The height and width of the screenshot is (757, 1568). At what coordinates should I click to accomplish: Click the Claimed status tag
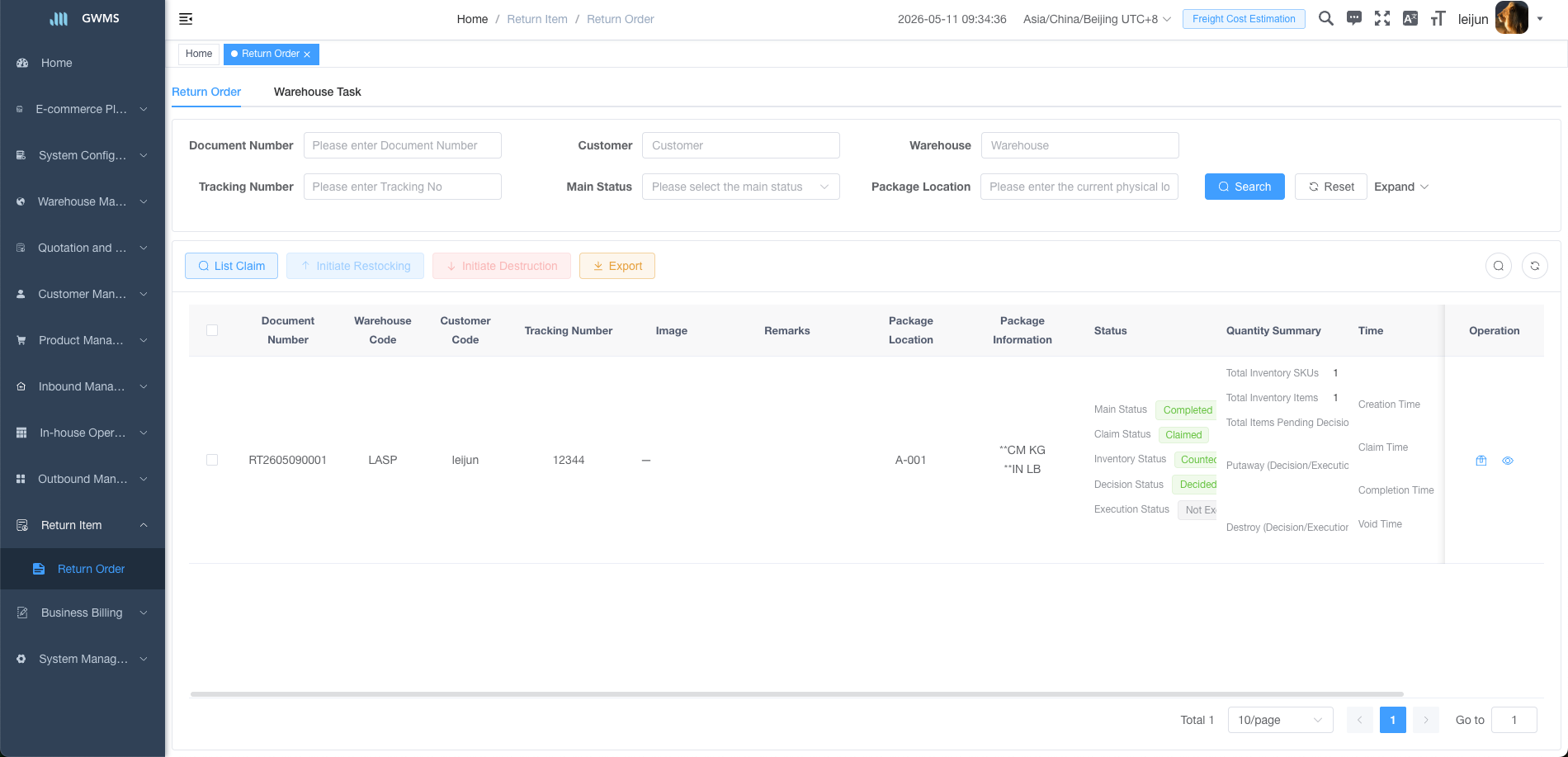click(1183, 435)
